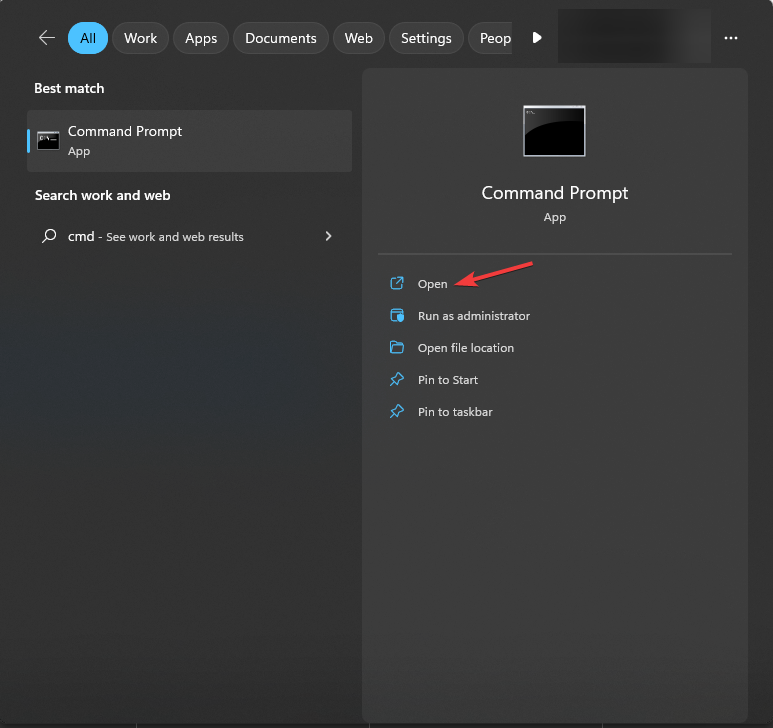Expand cmd web results chevron

coord(328,236)
